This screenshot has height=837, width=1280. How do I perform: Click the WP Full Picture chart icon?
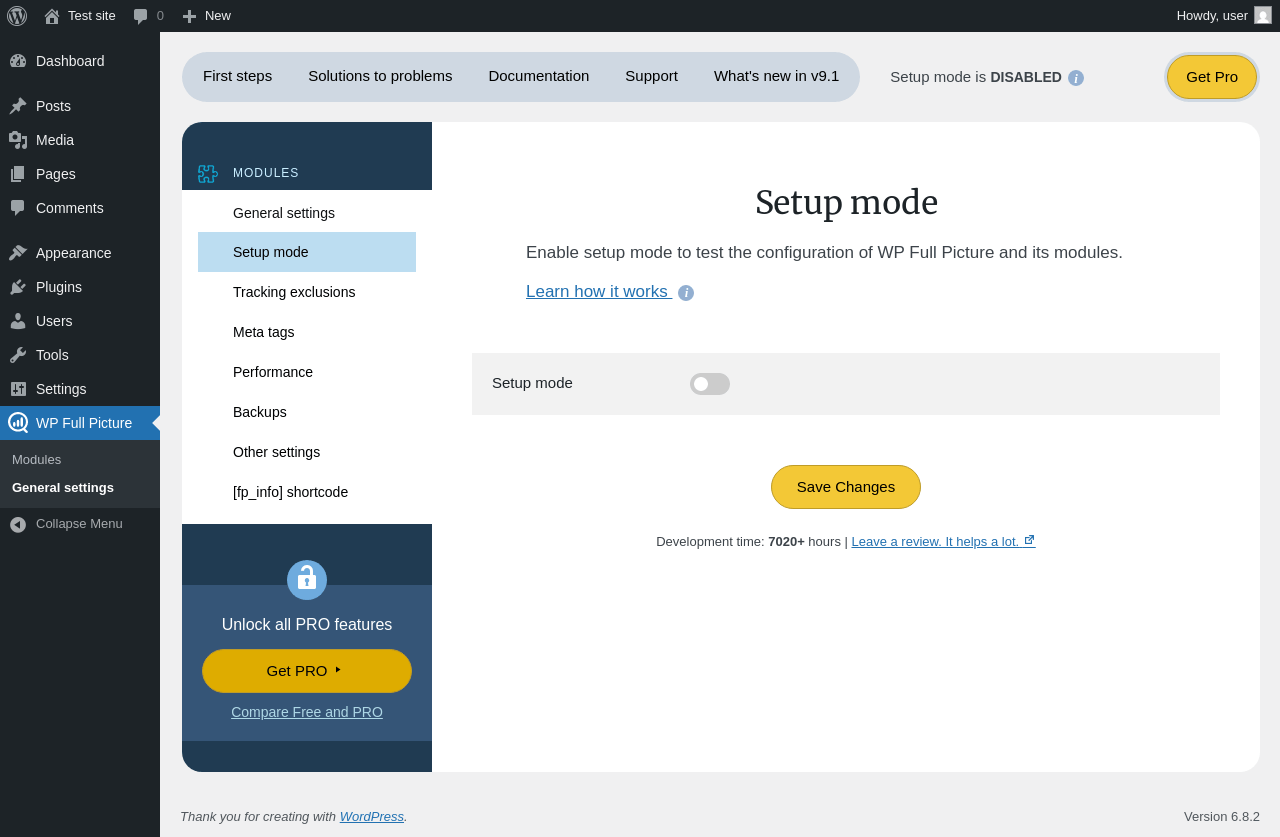point(18,423)
